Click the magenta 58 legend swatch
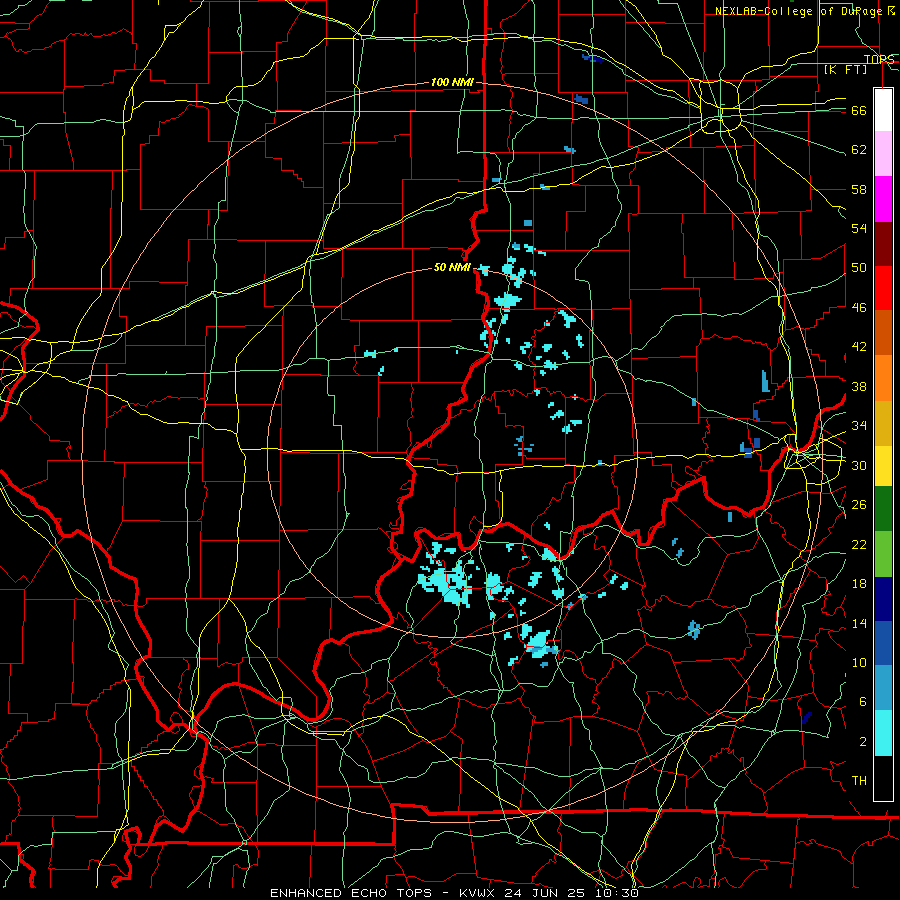This screenshot has height=900, width=900. 883,199
